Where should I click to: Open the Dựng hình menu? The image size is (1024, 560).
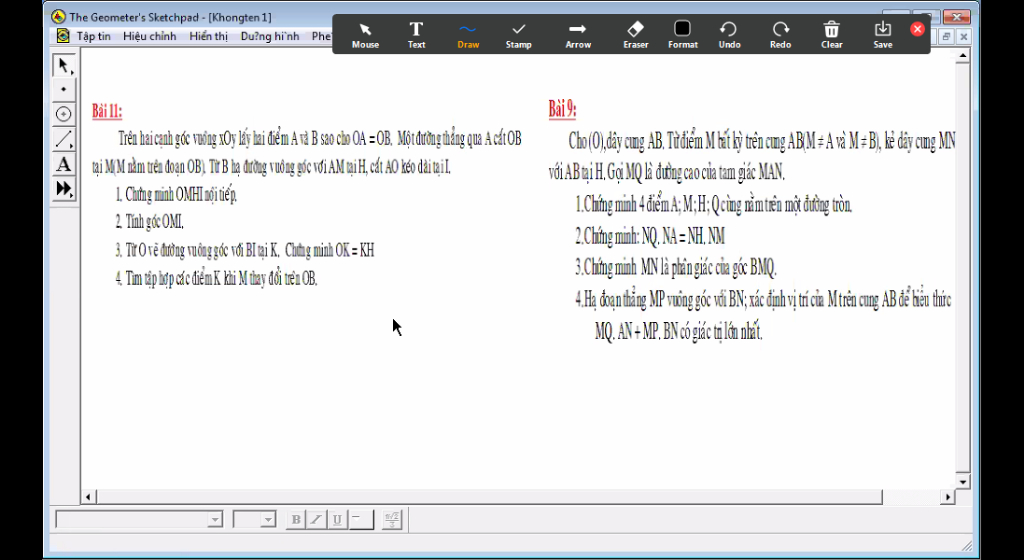coord(270,36)
